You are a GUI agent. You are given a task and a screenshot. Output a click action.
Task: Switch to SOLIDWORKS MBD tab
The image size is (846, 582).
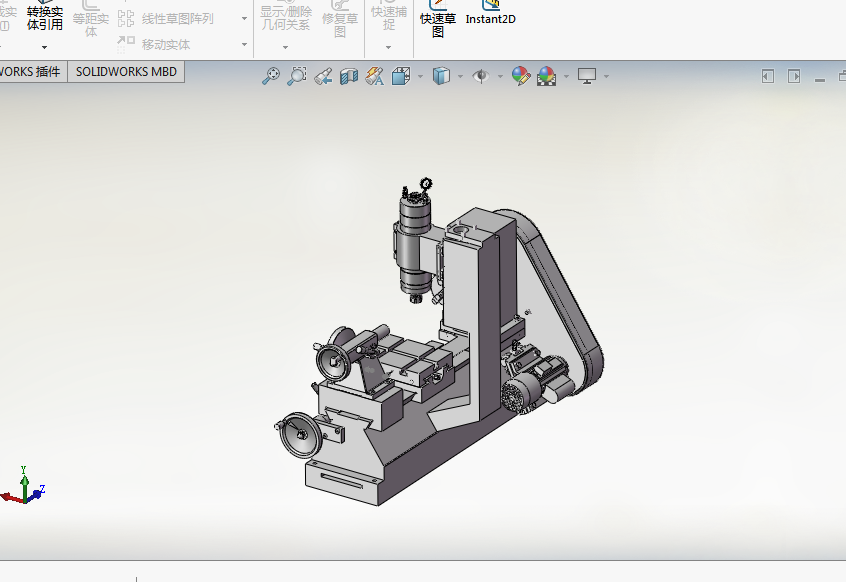pos(126,72)
